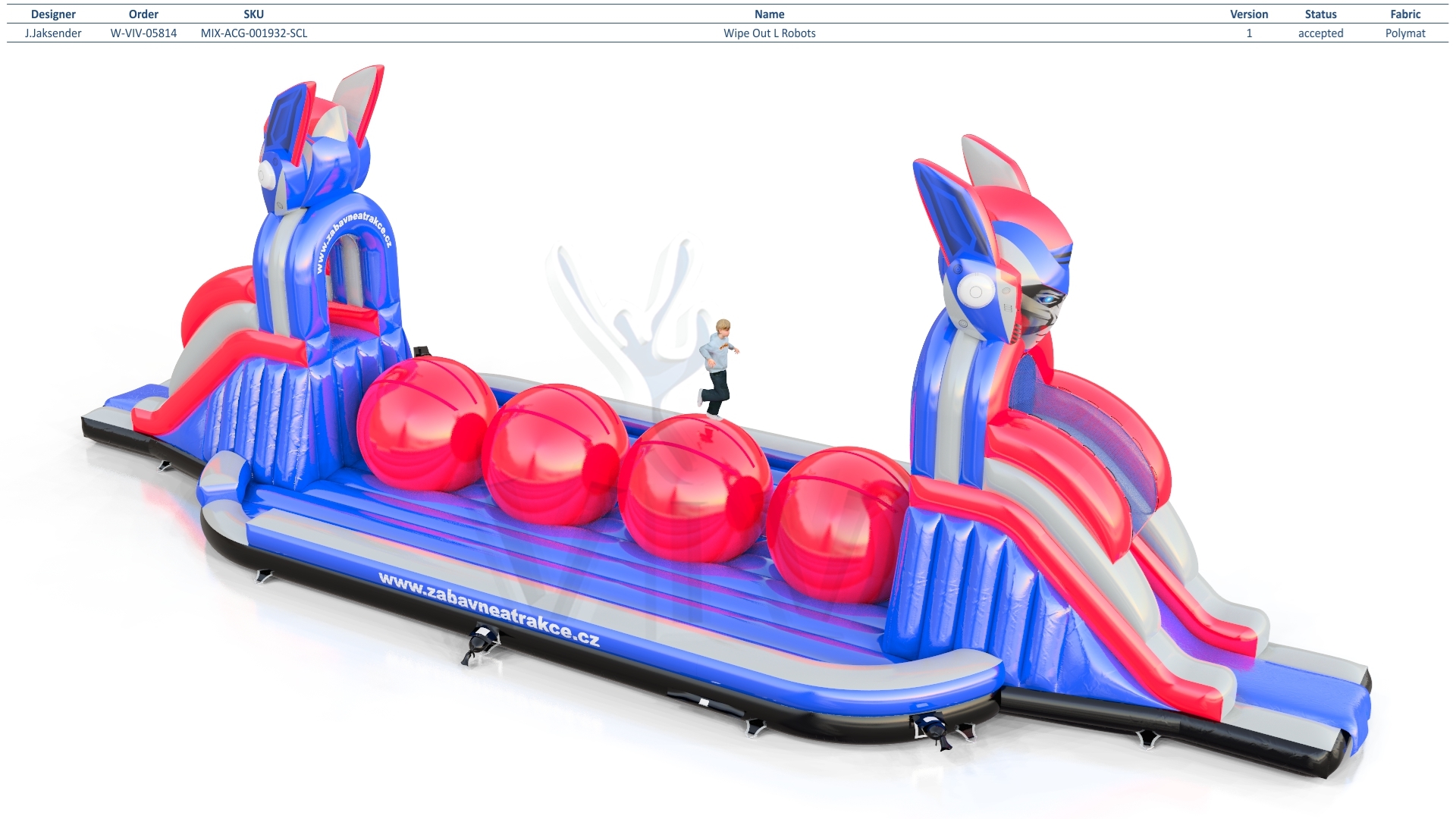Click the Status column header
This screenshot has width=1456, height=819.
coord(1320,14)
